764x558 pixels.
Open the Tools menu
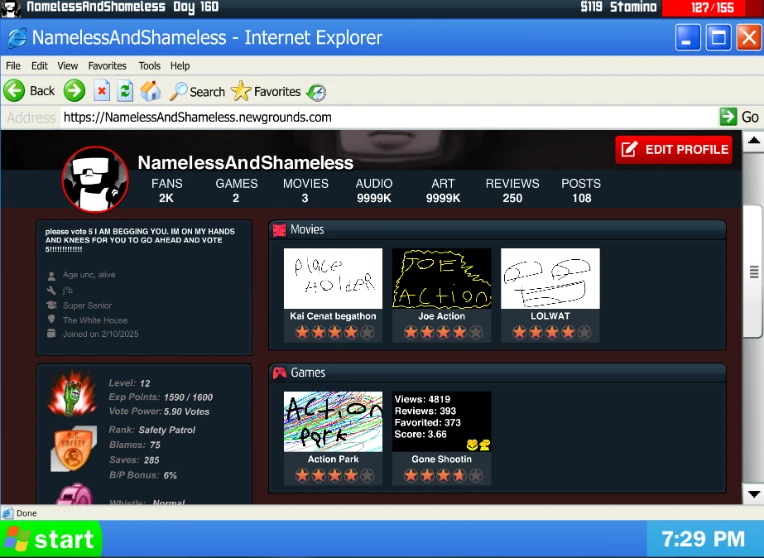tap(149, 66)
